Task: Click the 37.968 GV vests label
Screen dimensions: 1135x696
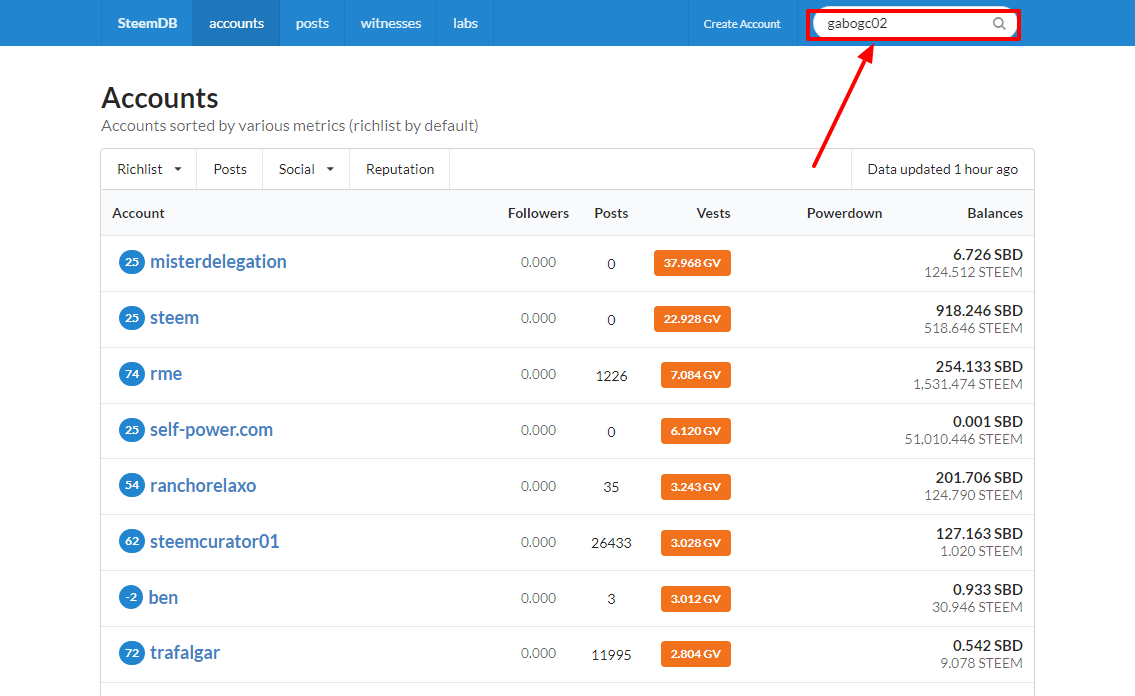Action: 692,263
